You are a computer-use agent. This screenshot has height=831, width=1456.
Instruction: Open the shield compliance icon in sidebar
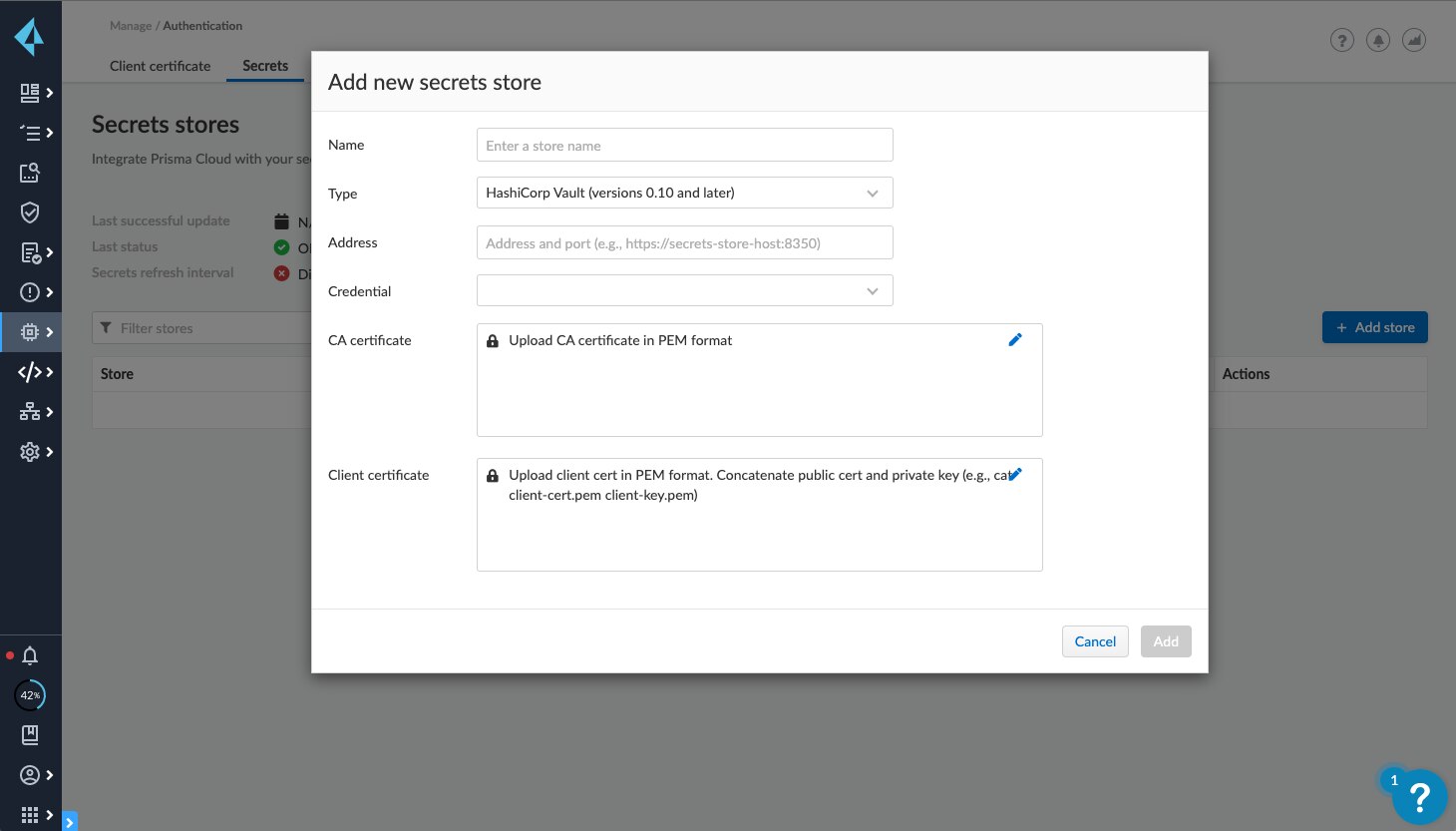pyautogui.click(x=30, y=212)
